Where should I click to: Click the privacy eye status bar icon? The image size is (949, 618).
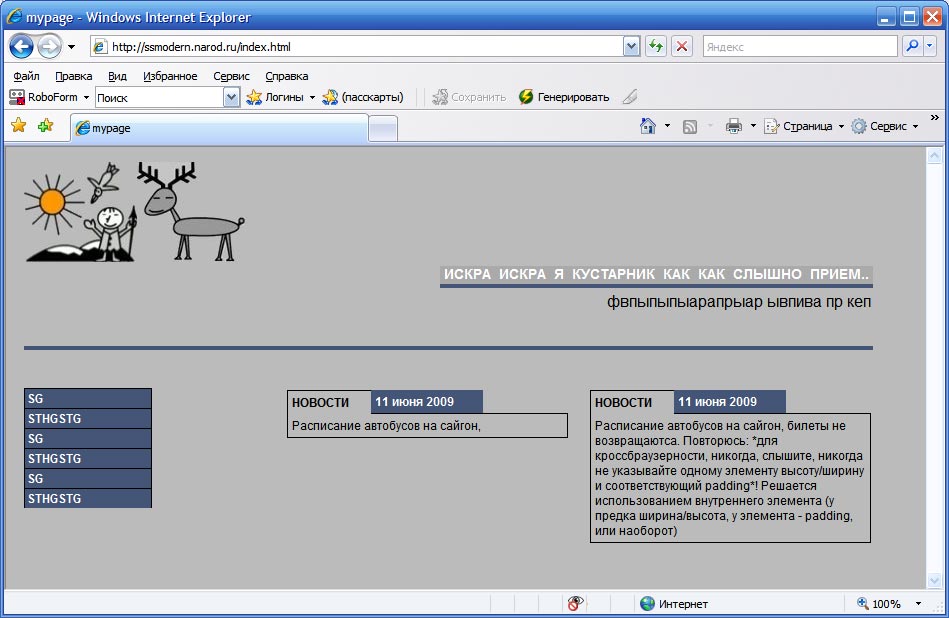[576, 603]
